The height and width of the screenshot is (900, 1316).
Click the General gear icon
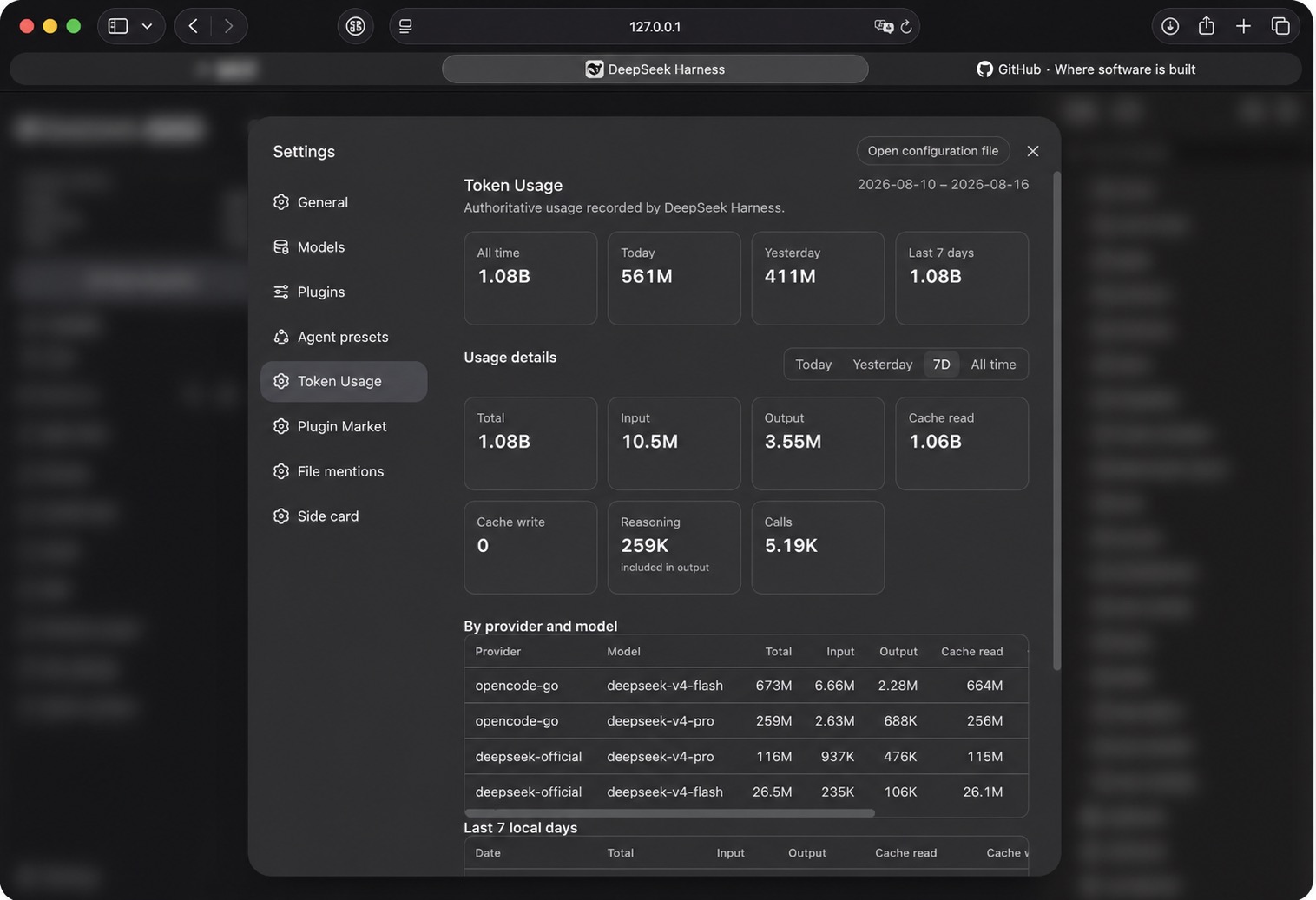pyautogui.click(x=281, y=202)
